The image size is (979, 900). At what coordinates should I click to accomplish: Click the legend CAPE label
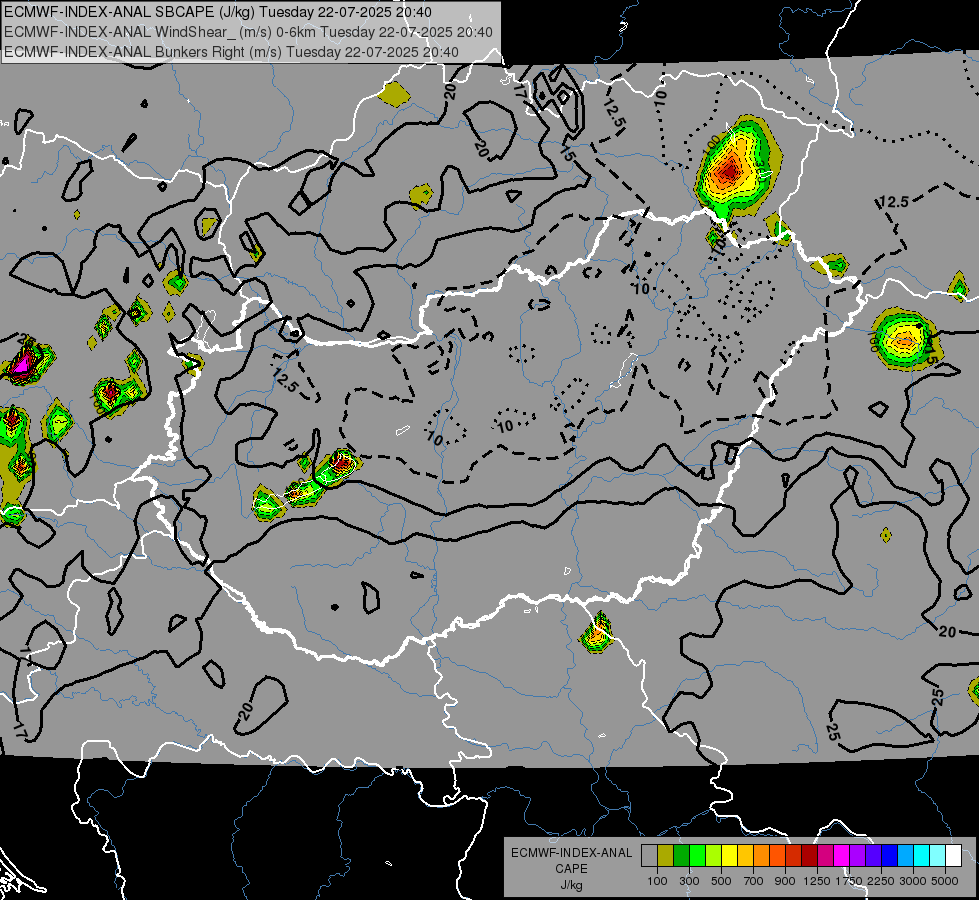571,869
